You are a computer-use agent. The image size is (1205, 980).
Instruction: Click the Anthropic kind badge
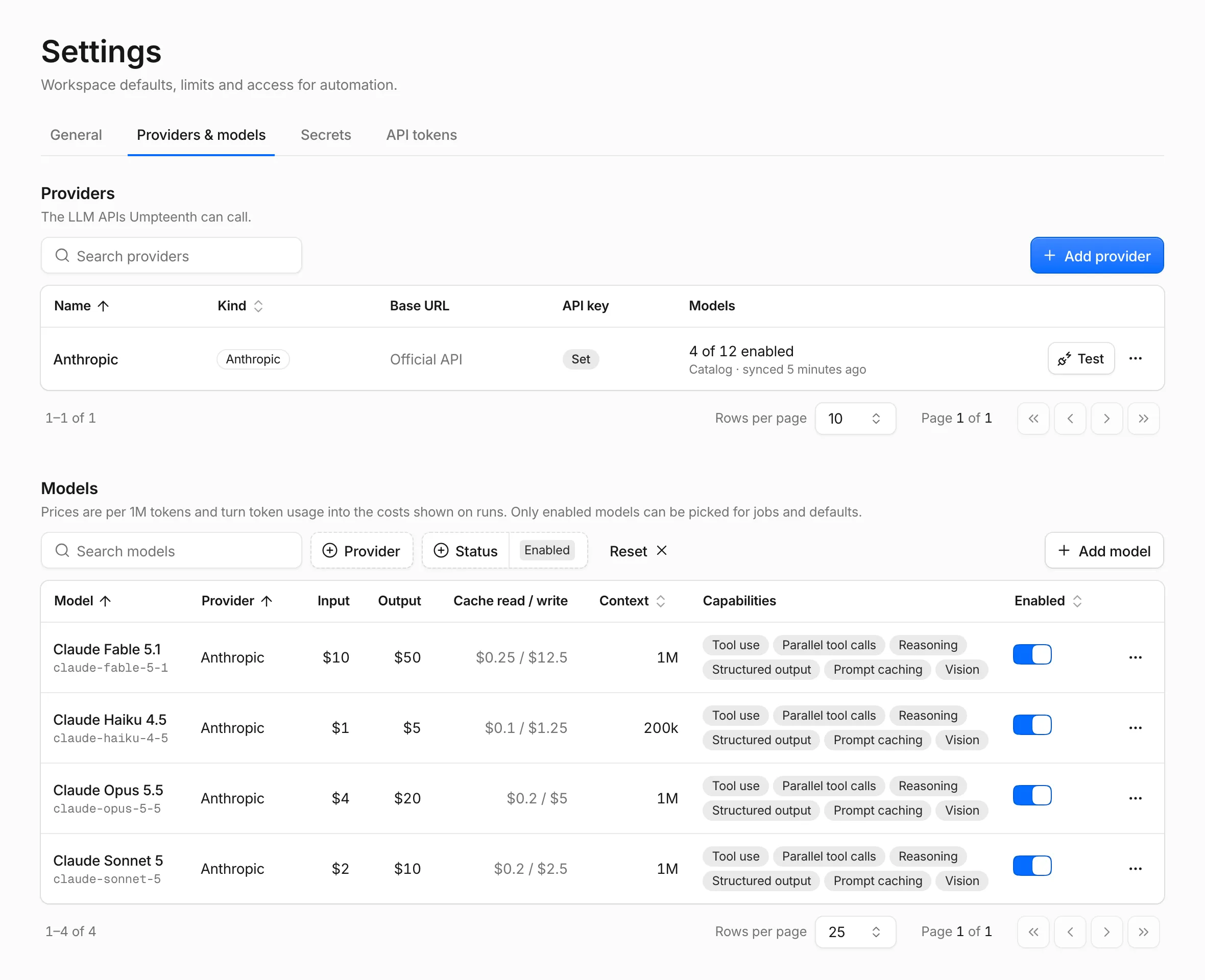(253, 359)
